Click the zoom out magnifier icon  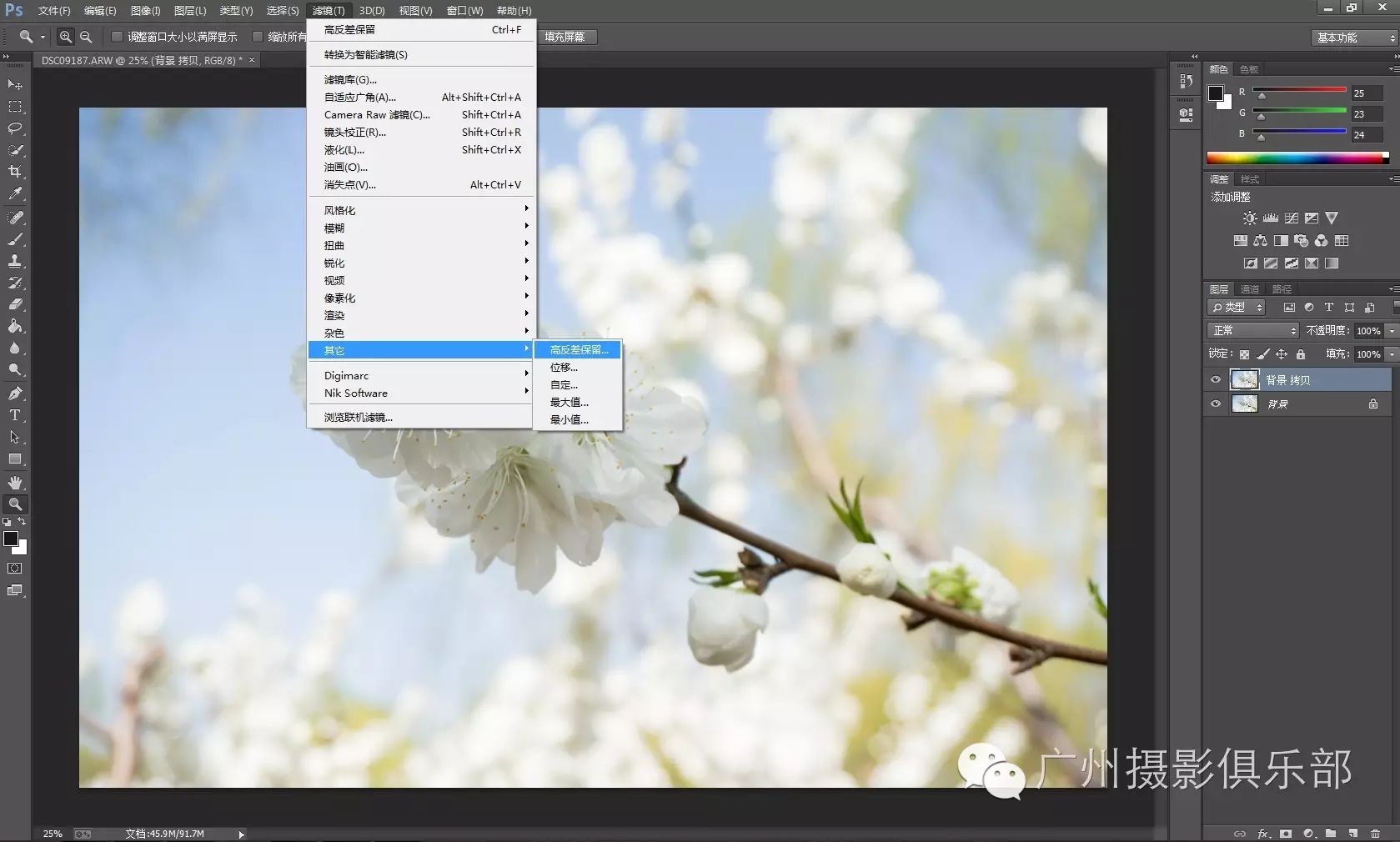(x=86, y=37)
